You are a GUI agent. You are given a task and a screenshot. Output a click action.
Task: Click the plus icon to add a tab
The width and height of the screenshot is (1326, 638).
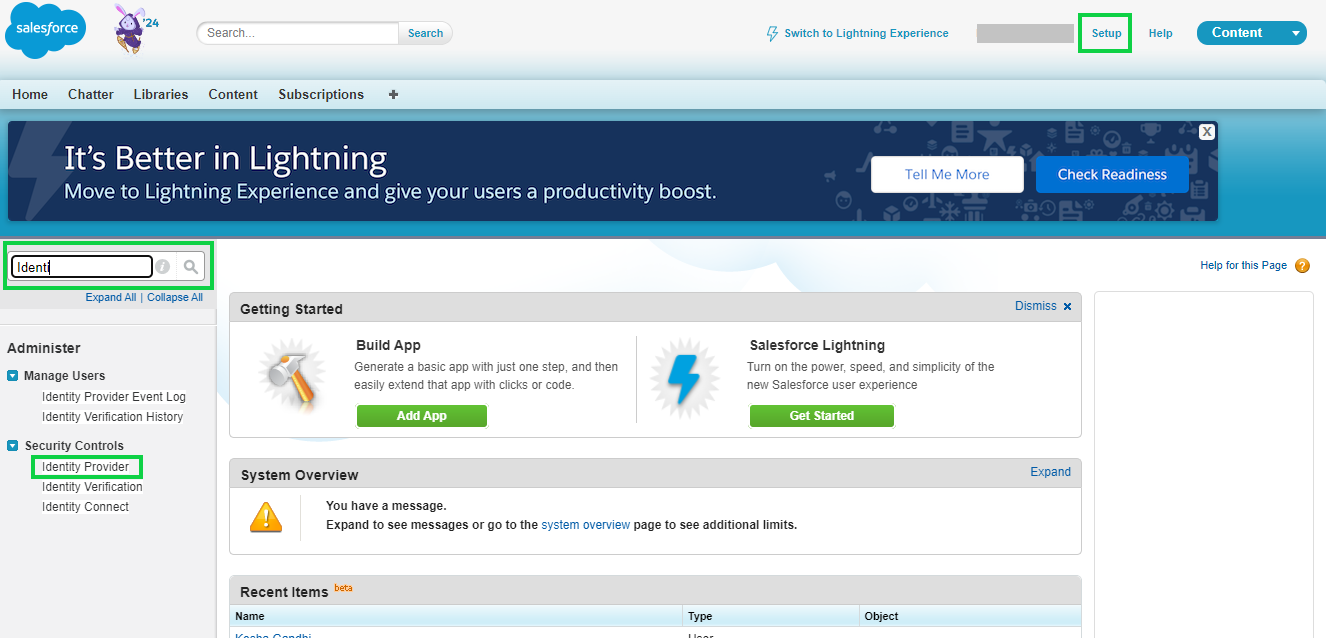click(392, 94)
